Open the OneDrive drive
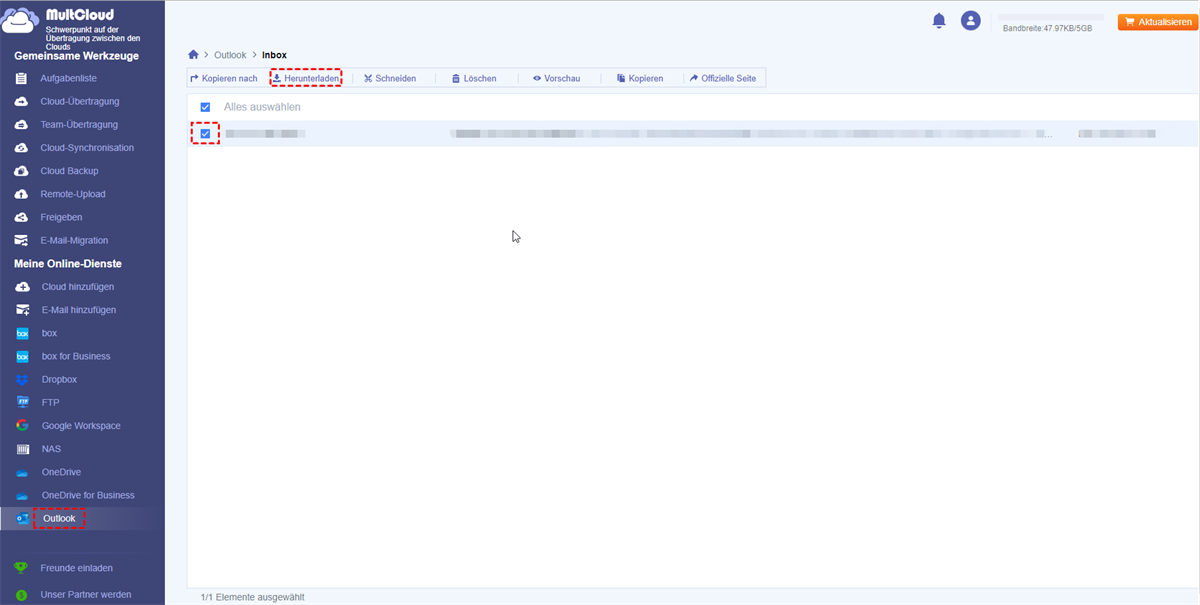The width and height of the screenshot is (1200, 605). point(61,472)
